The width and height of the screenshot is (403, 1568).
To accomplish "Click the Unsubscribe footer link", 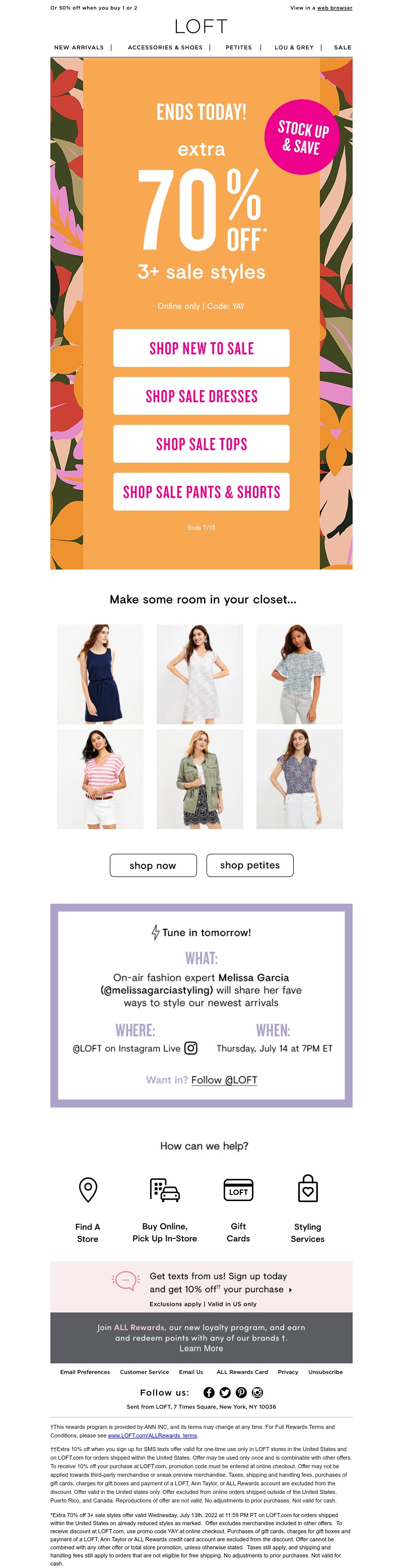I will click(x=326, y=1372).
